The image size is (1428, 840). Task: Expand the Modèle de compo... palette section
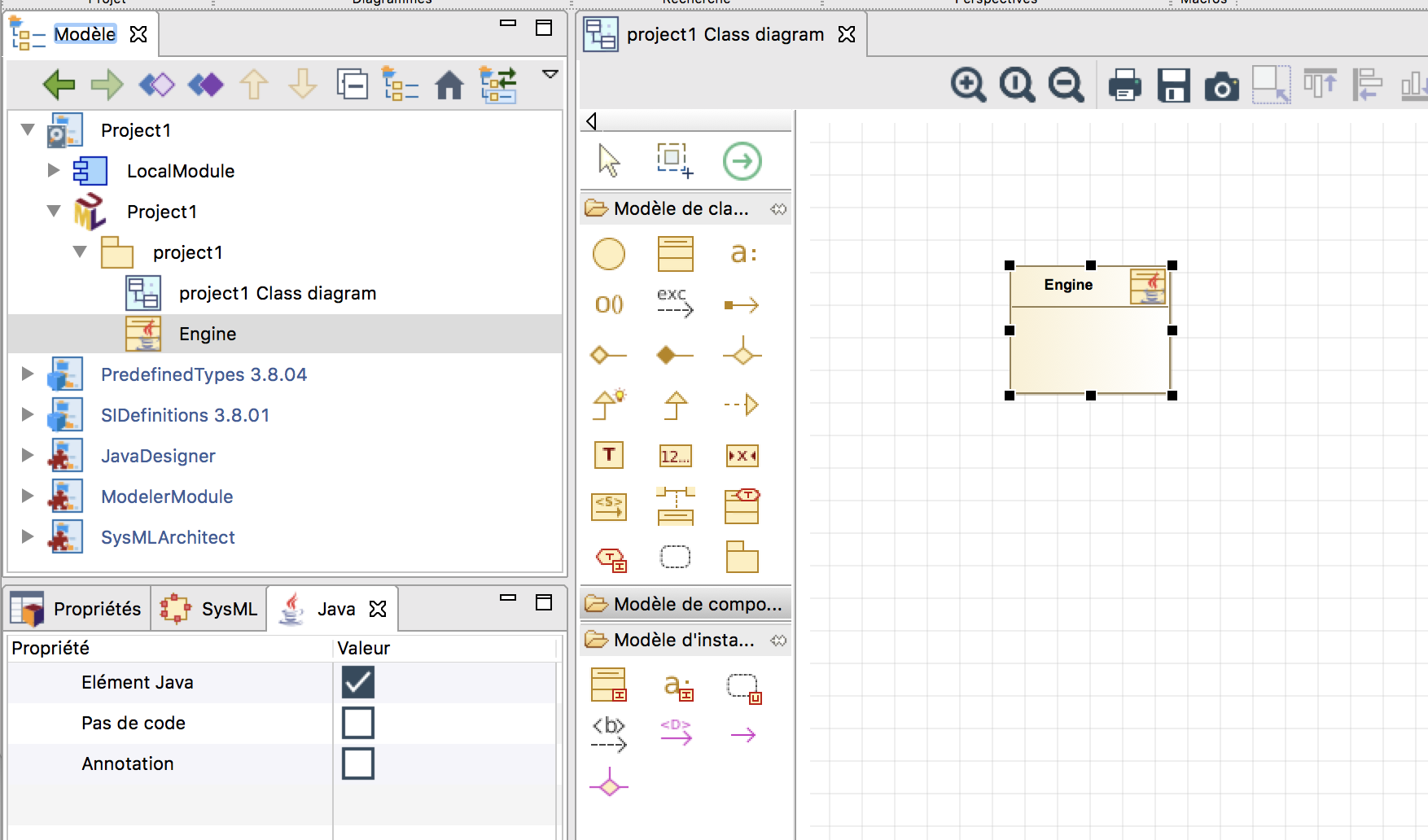click(686, 604)
